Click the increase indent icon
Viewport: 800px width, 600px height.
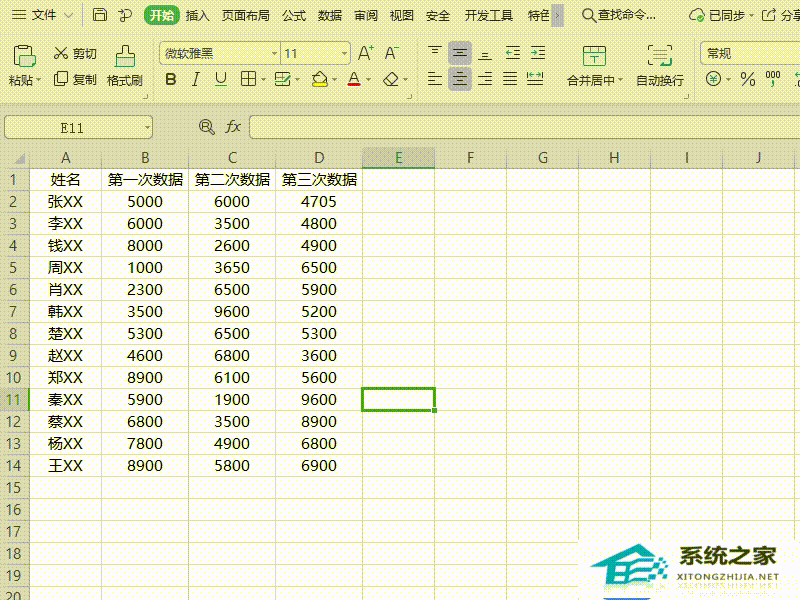tap(538, 53)
